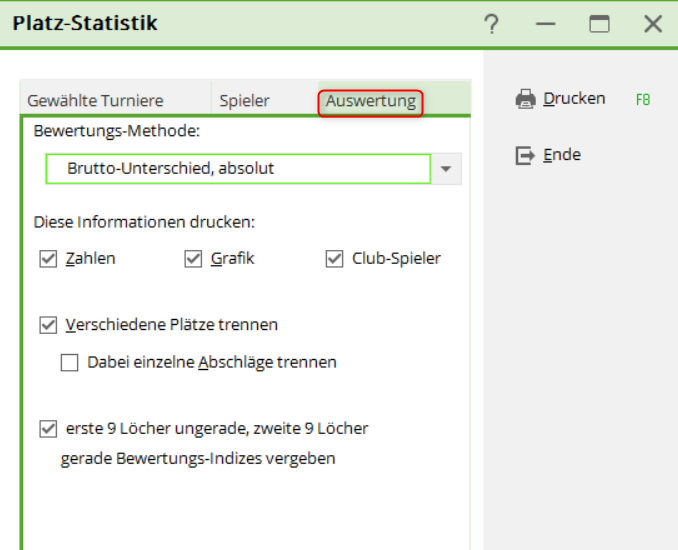Maximize the Platz-Statistik window
Viewport: 678px width, 550px height.
click(x=599, y=24)
